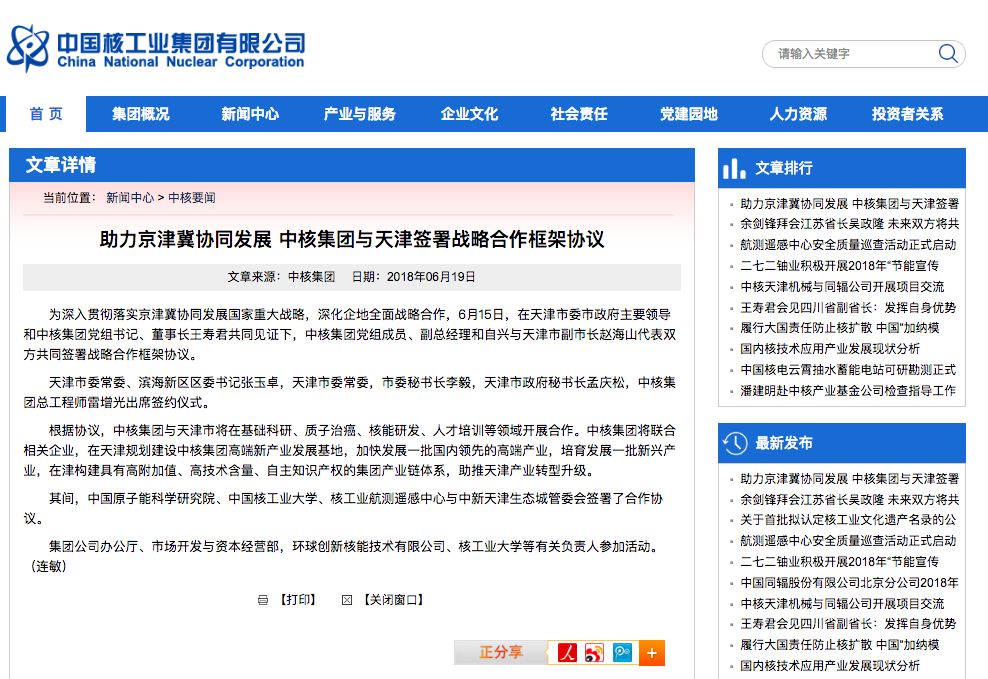Share via the Sina Weibo icon
Image resolution: width=988 pixels, height=679 pixels.
tap(594, 653)
